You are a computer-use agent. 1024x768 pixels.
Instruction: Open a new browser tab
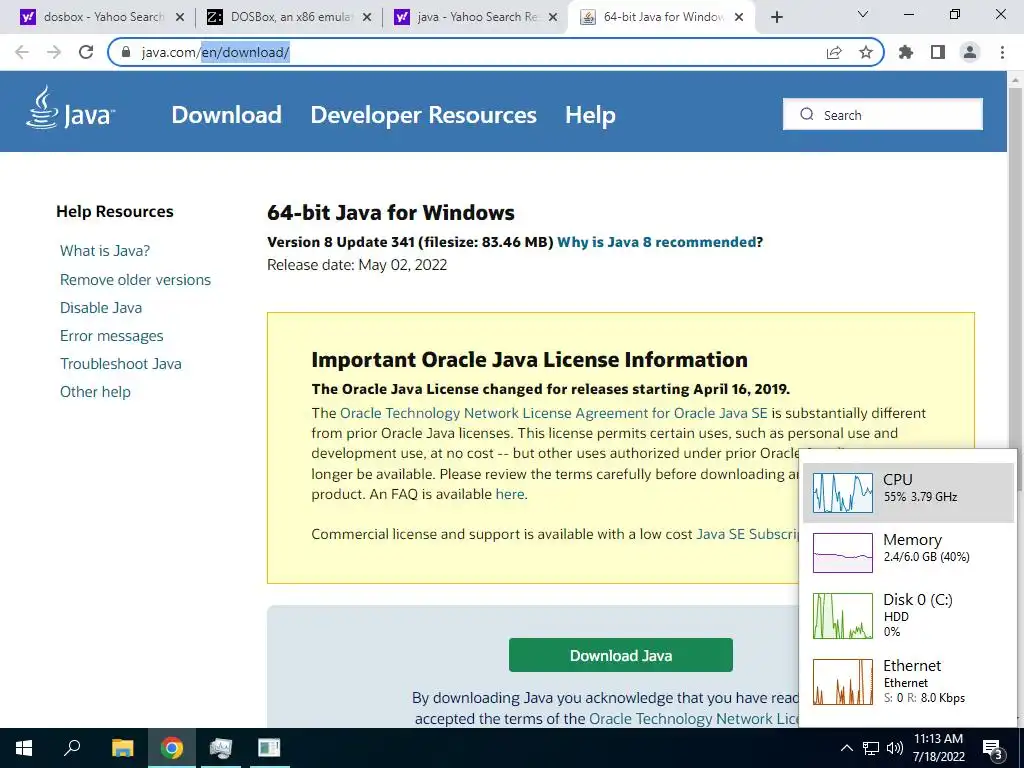pyautogui.click(x=776, y=17)
